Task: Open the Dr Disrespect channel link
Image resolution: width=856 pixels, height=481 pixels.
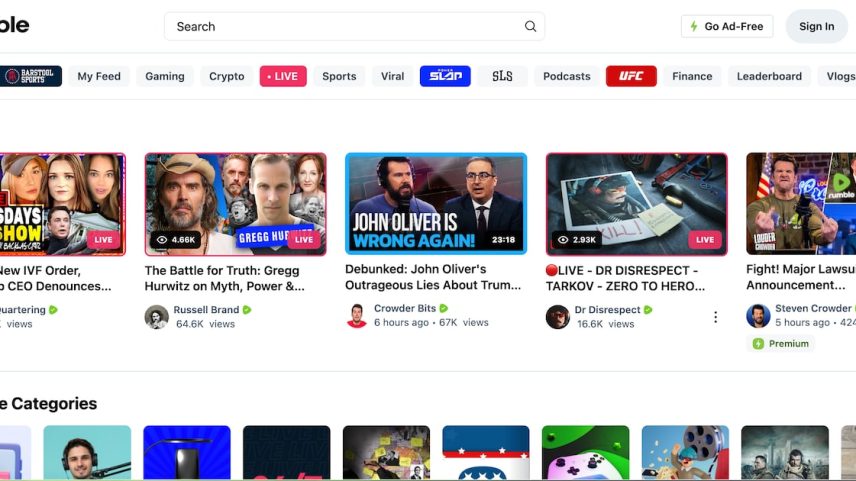Action: 607,310
